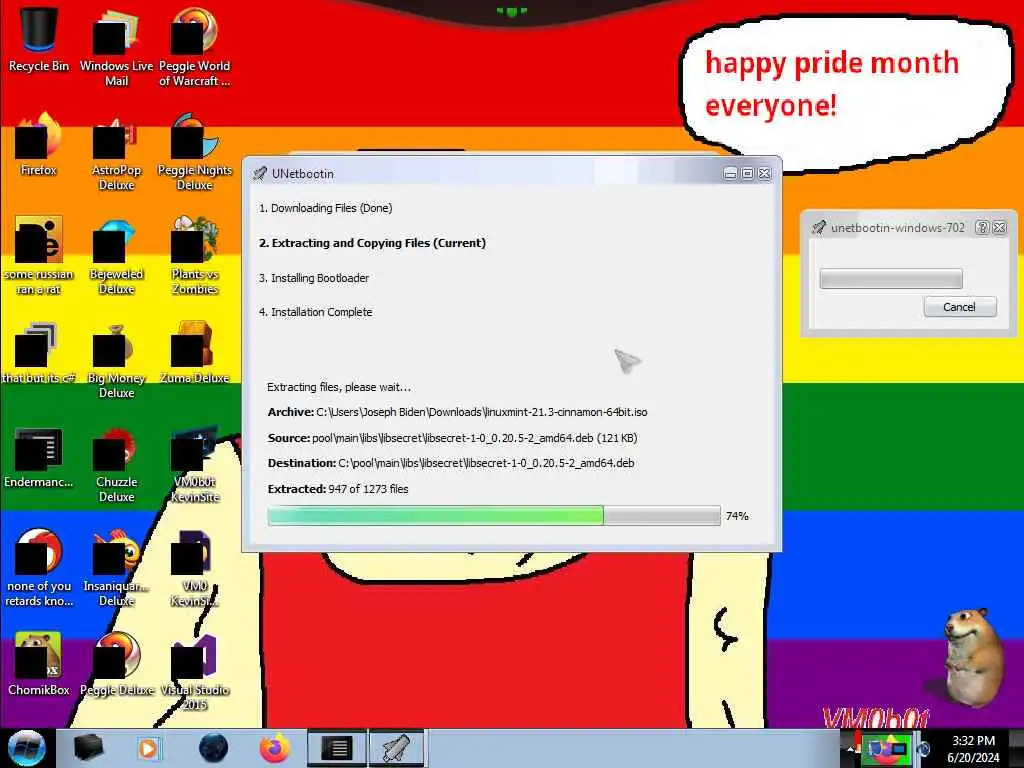Viewport: 1024px width, 768px height.
Task: Click '3. Installing Bootloader' step text
Action: tap(313, 278)
